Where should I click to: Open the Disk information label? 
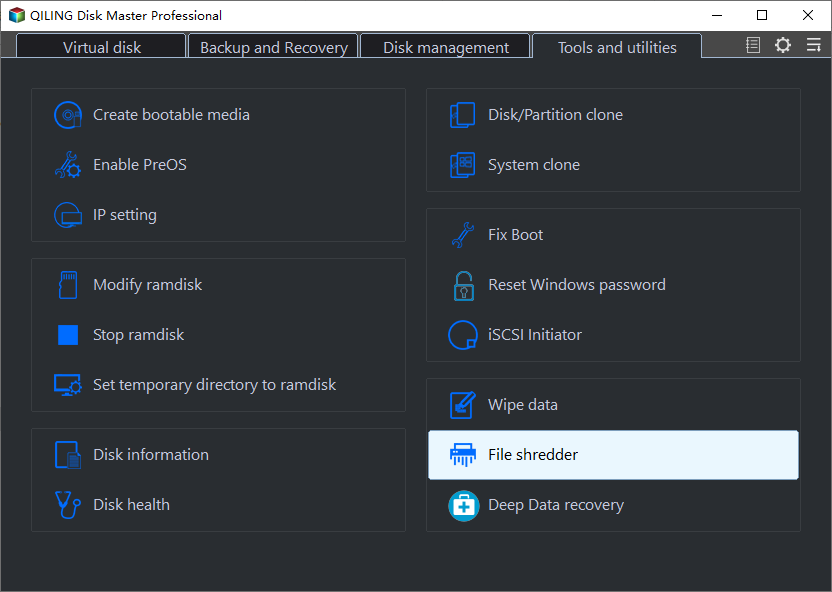(151, 455)
